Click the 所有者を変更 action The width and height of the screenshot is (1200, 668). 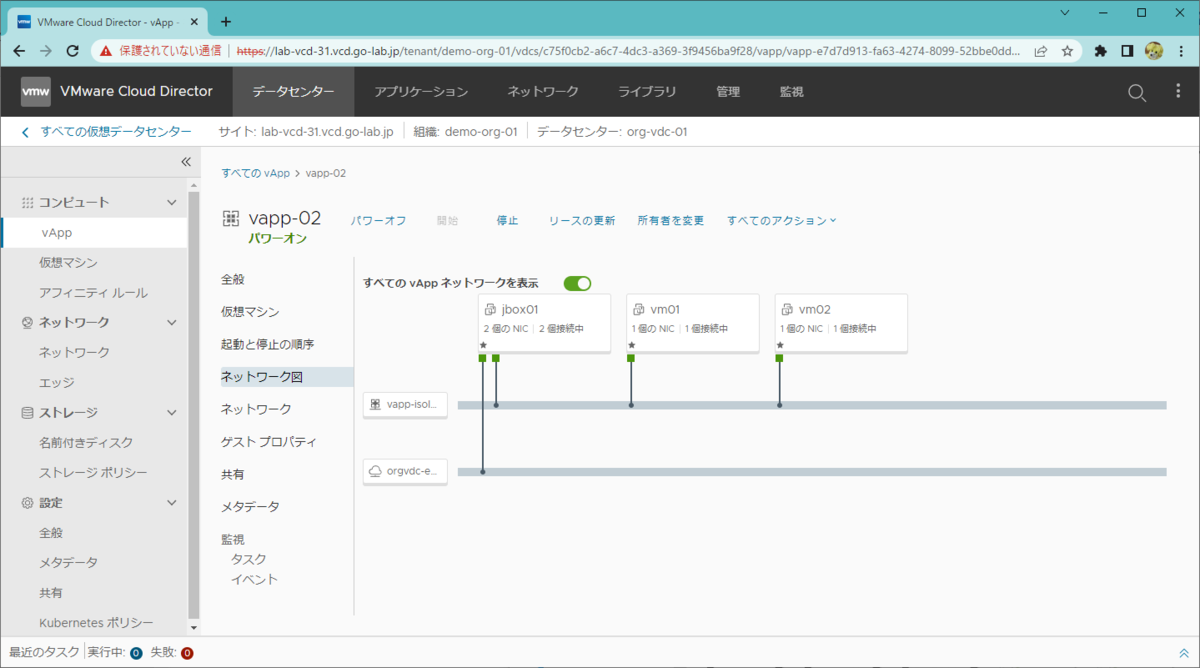pyautogui.click(x=671, y=220)
